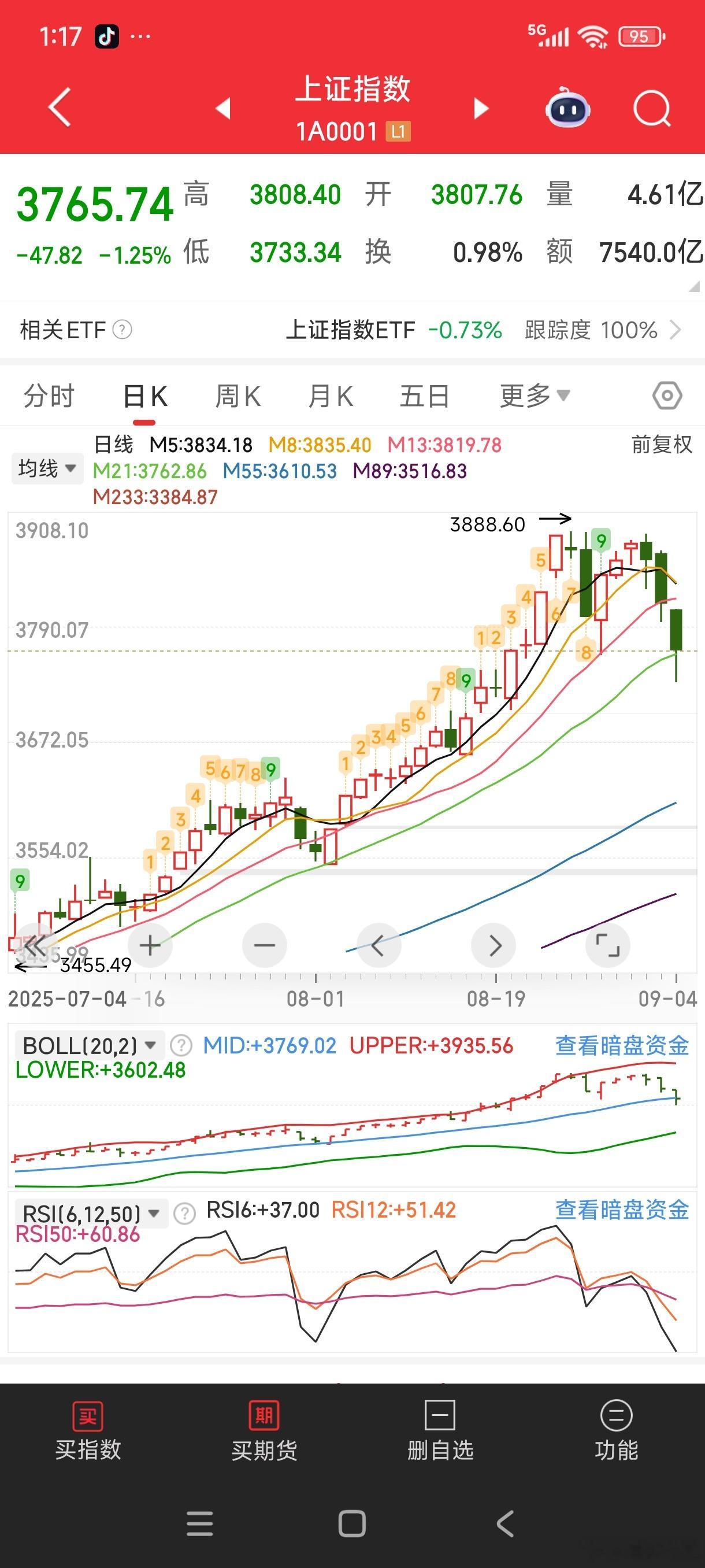This screenshot has width=705, height=1568.
Task: Tap help icon next to 相关ETF
Action: click(x=123, y=330)
